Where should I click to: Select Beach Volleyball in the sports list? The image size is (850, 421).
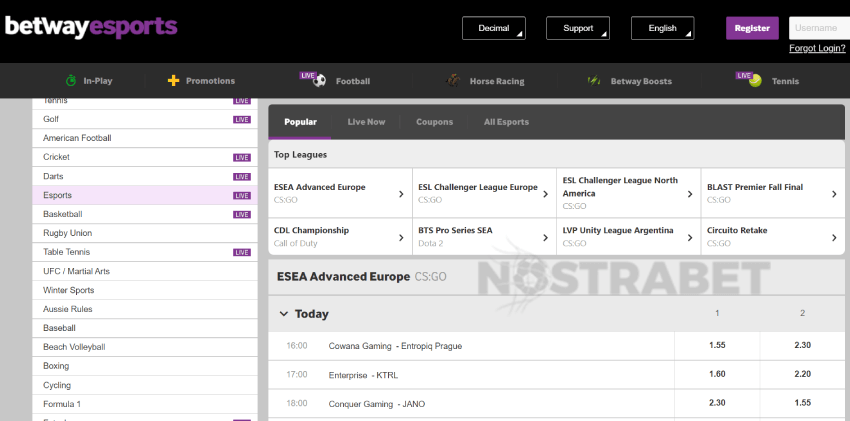145,347
